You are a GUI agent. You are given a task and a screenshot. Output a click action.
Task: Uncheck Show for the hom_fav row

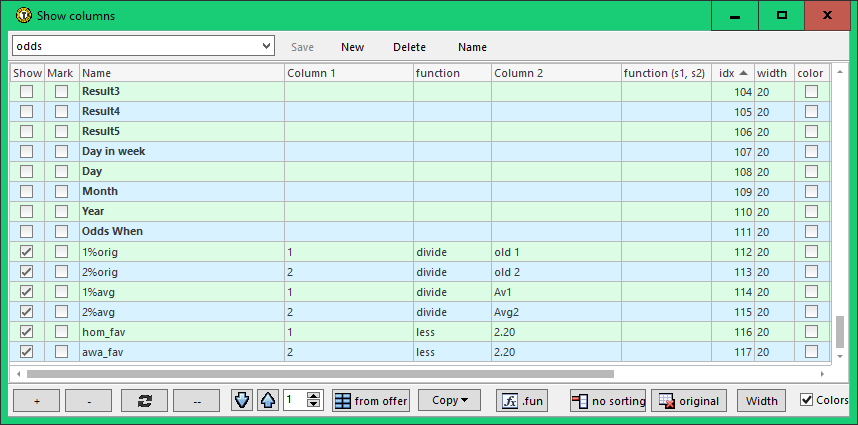pos(27,332)
